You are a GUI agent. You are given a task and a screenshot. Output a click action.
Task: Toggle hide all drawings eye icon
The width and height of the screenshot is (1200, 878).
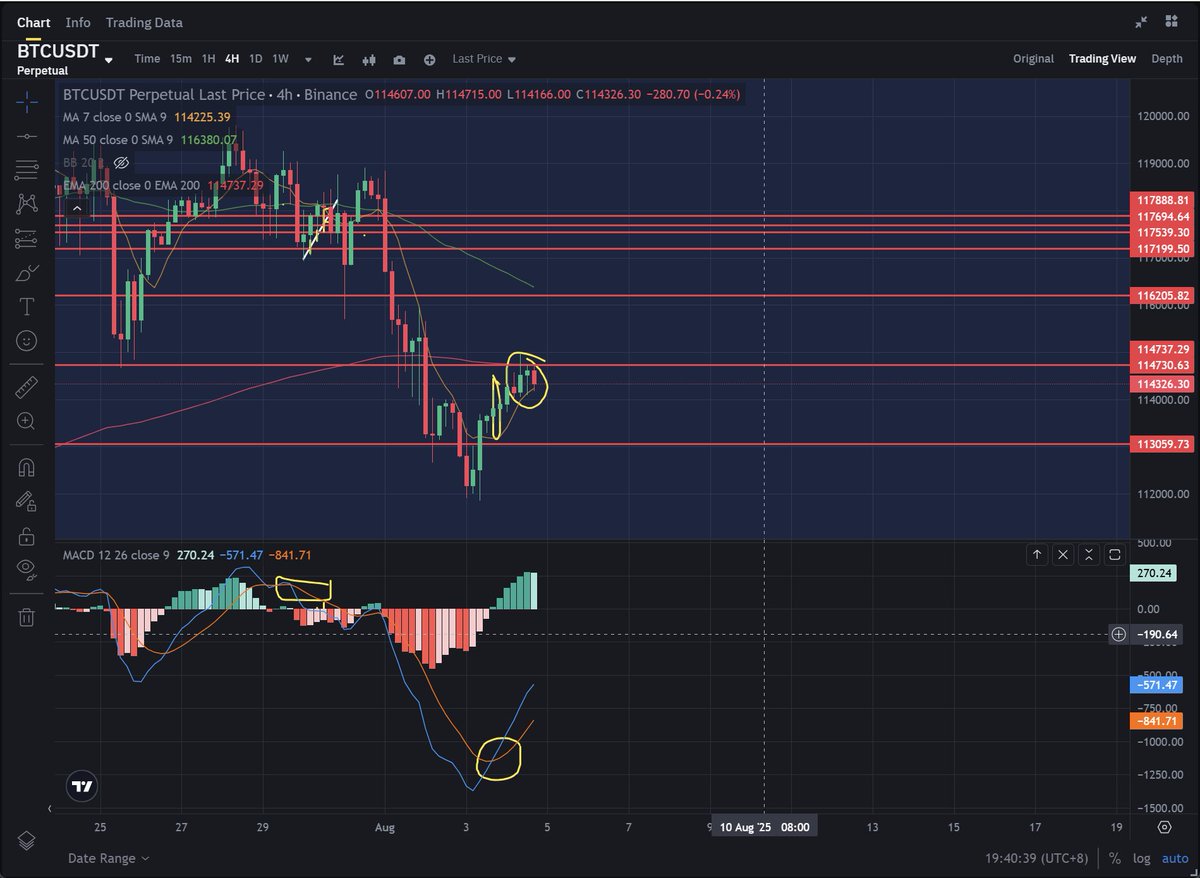(27, 570)
